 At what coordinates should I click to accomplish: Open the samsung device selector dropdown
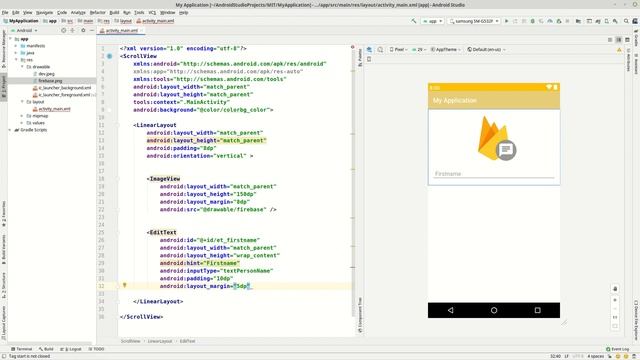[474, 21]
